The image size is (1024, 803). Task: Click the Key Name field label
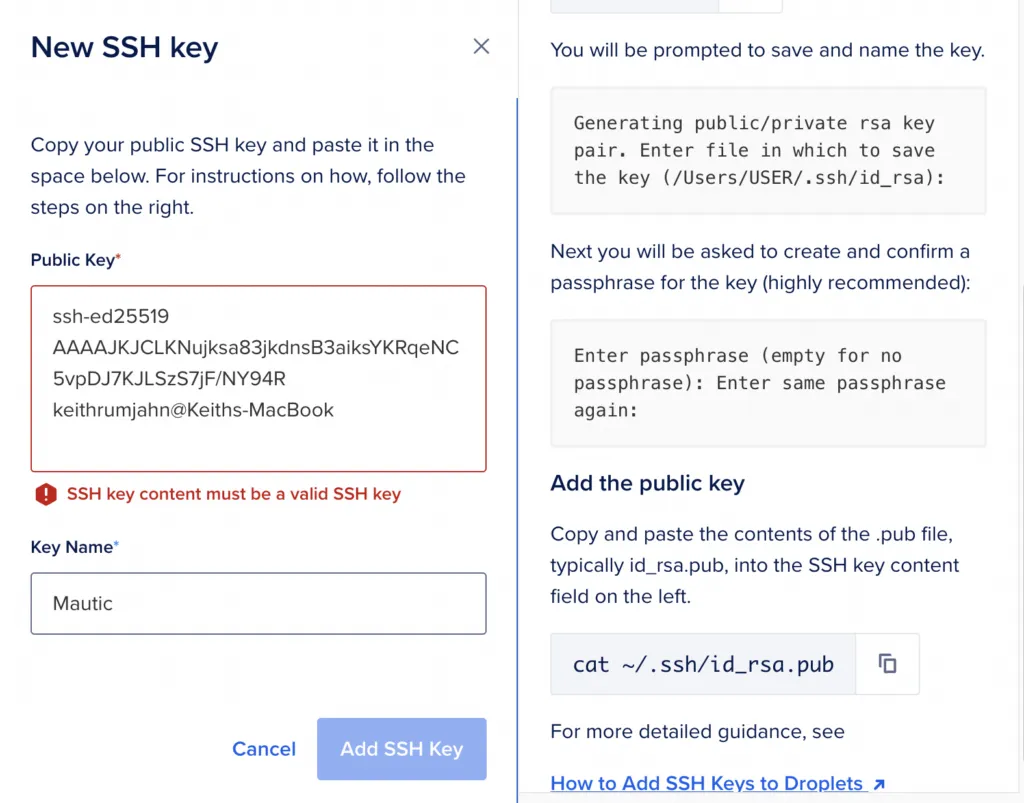[x=72, y=547]
